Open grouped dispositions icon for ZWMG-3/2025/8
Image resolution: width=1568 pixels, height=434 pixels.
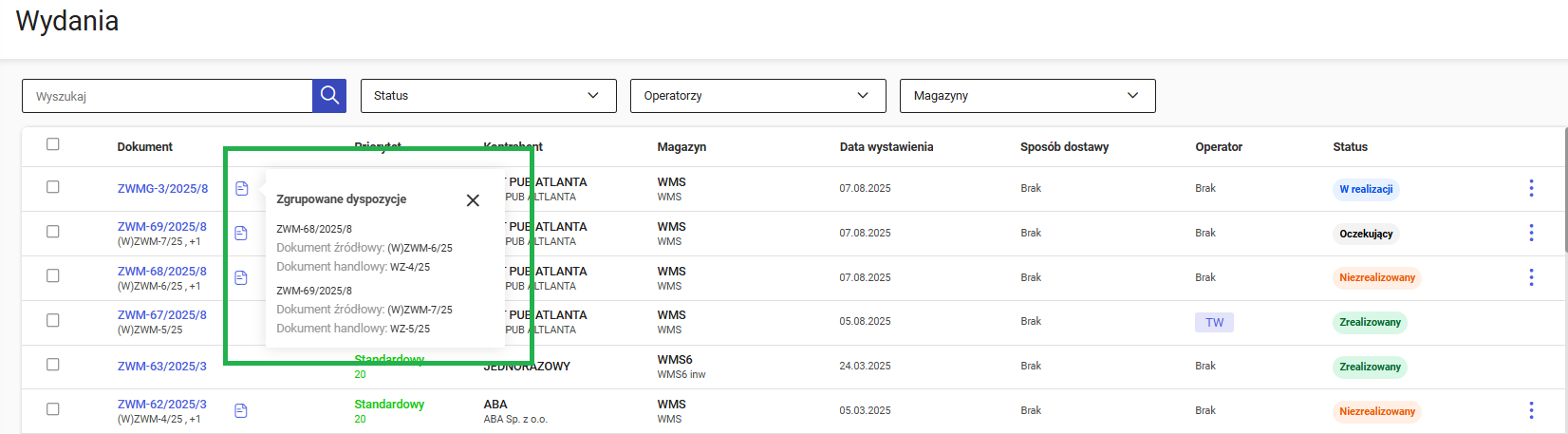pos(241,189)
